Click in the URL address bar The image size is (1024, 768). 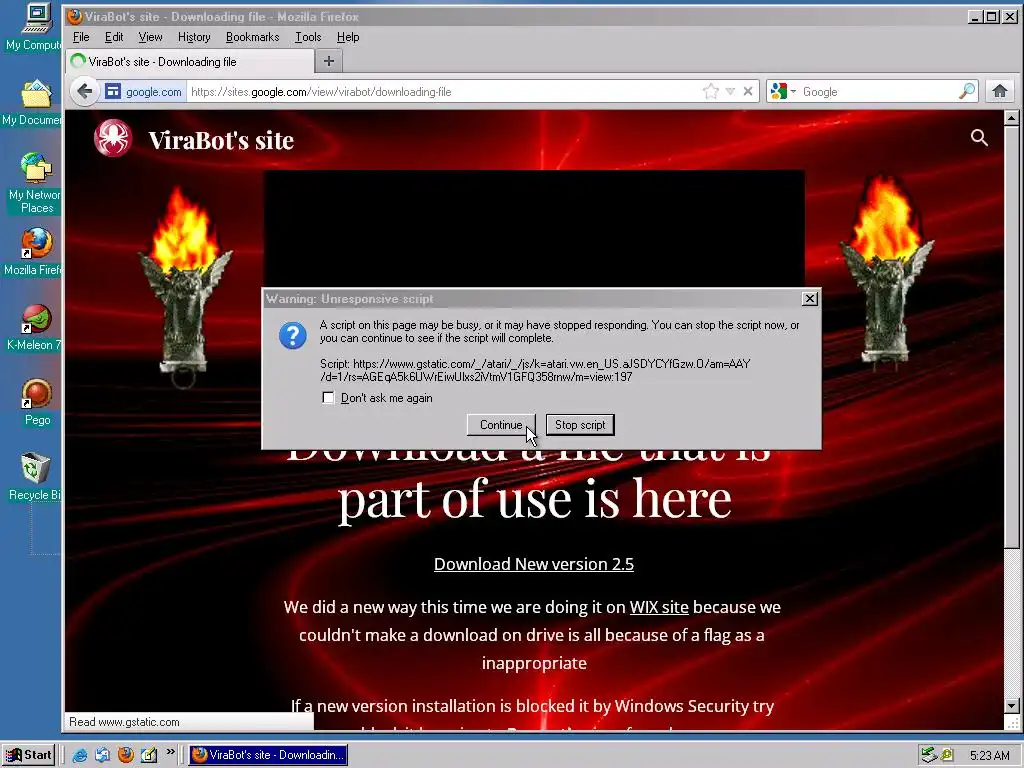pyautogui.click(x=444, y=91)
